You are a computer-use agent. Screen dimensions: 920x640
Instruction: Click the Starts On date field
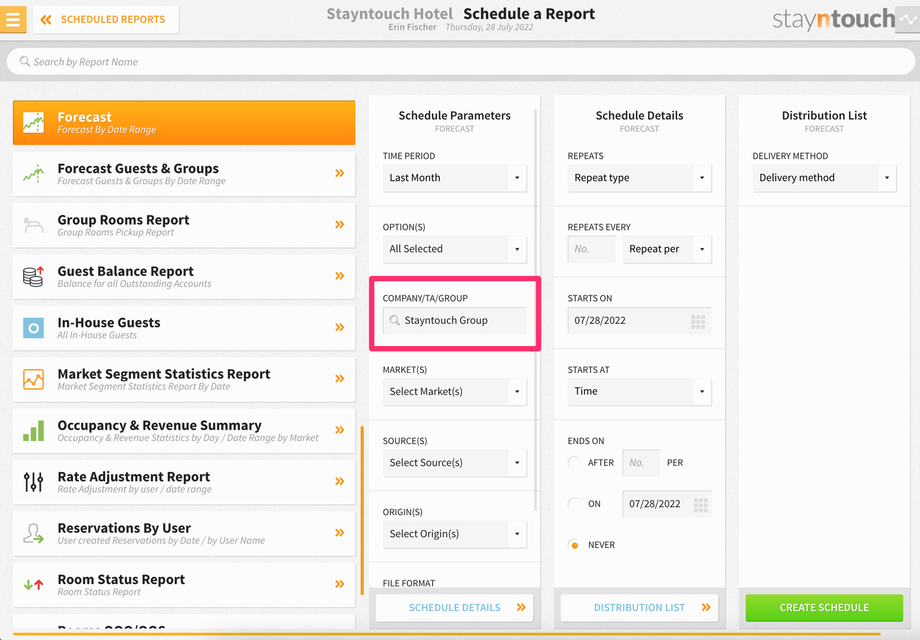[x=640, y=320]
